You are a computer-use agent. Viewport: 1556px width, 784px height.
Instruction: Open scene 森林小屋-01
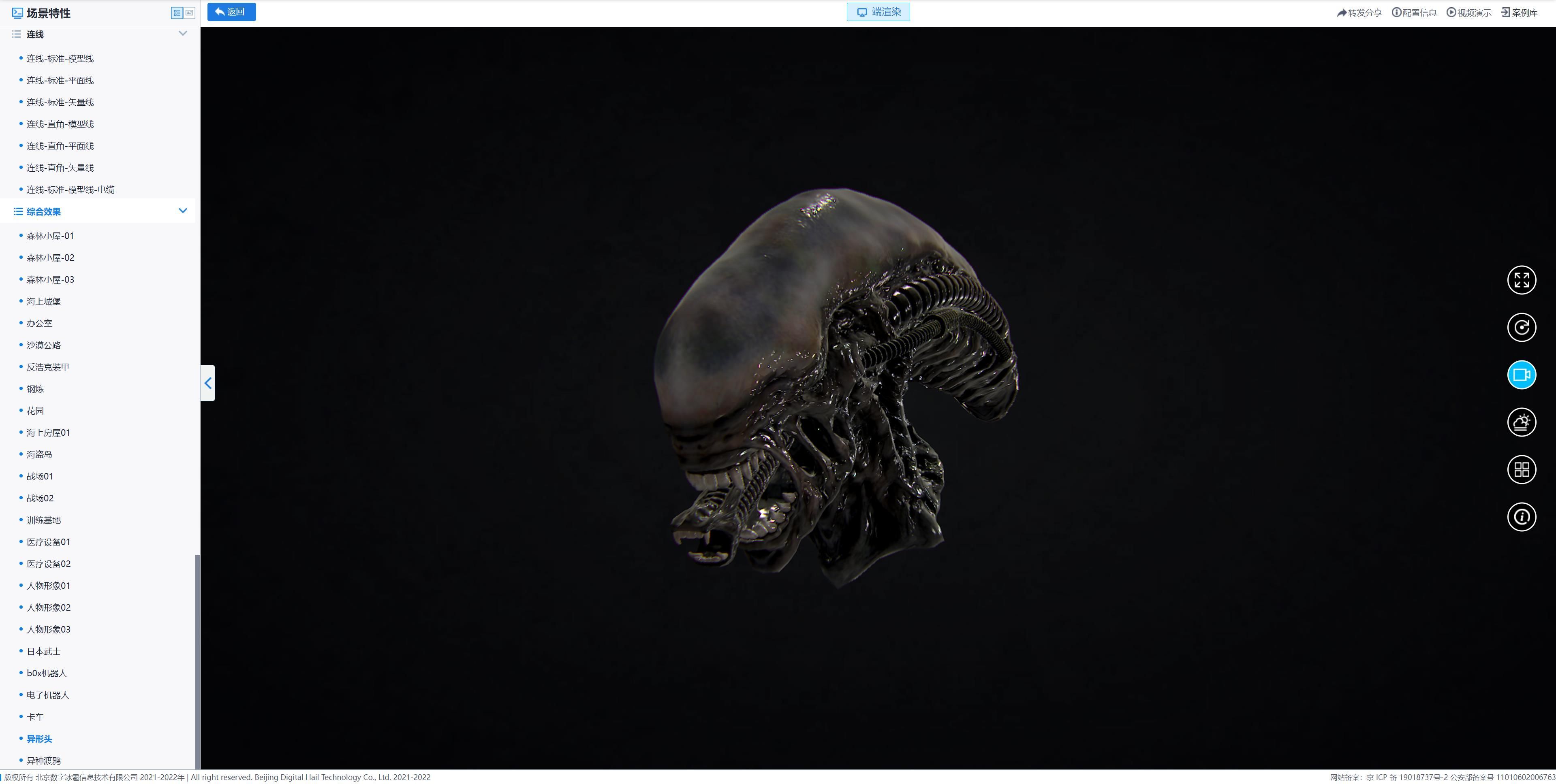(50, 236)
